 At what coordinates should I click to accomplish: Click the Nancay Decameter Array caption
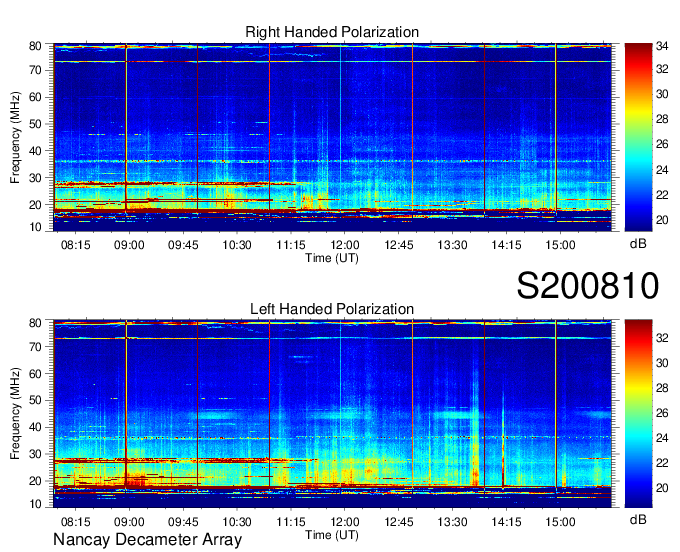pyautogui.click(x=147, y=540)
